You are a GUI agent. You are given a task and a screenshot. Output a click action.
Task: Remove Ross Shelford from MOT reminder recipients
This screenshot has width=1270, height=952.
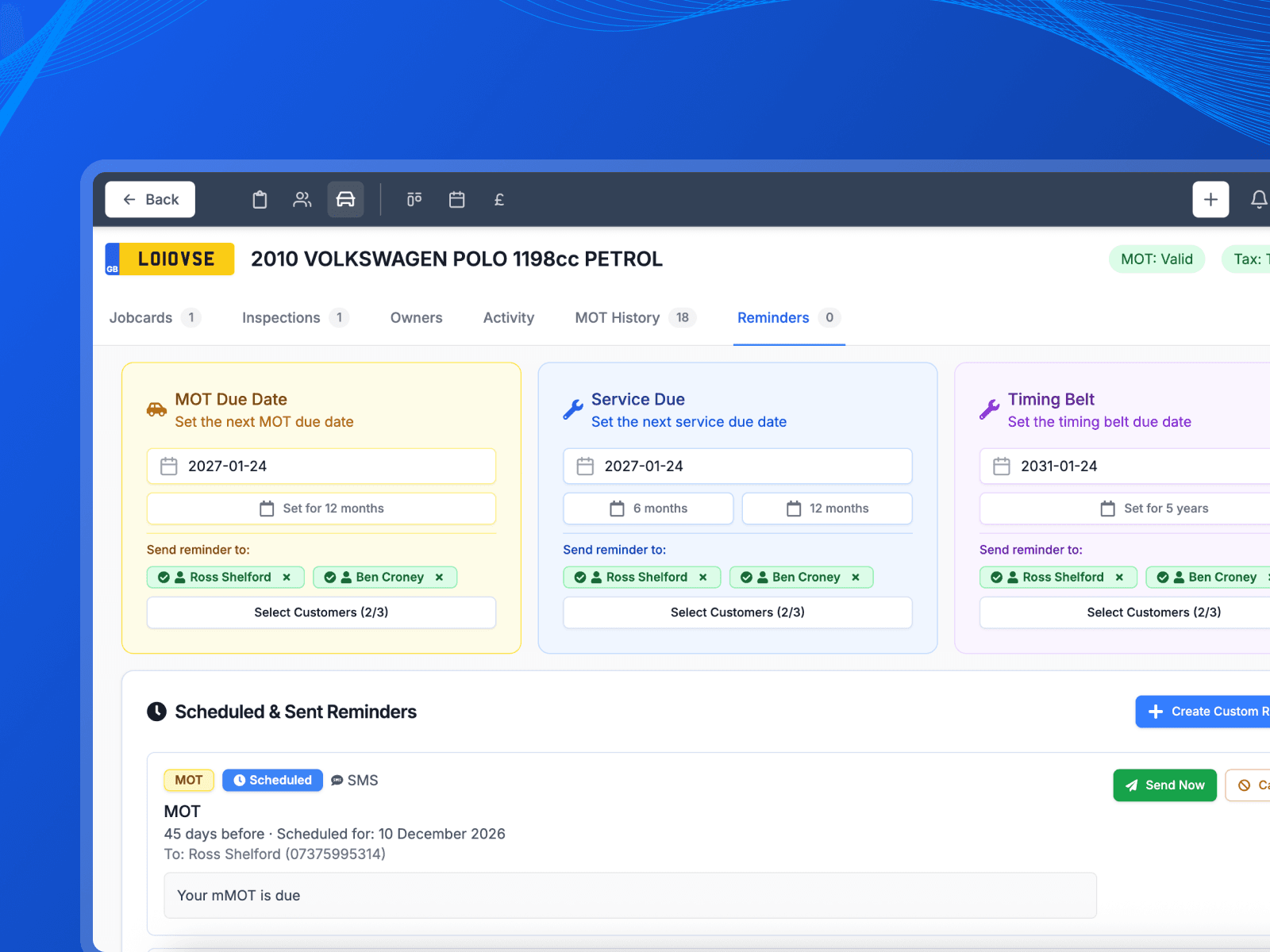287,577
